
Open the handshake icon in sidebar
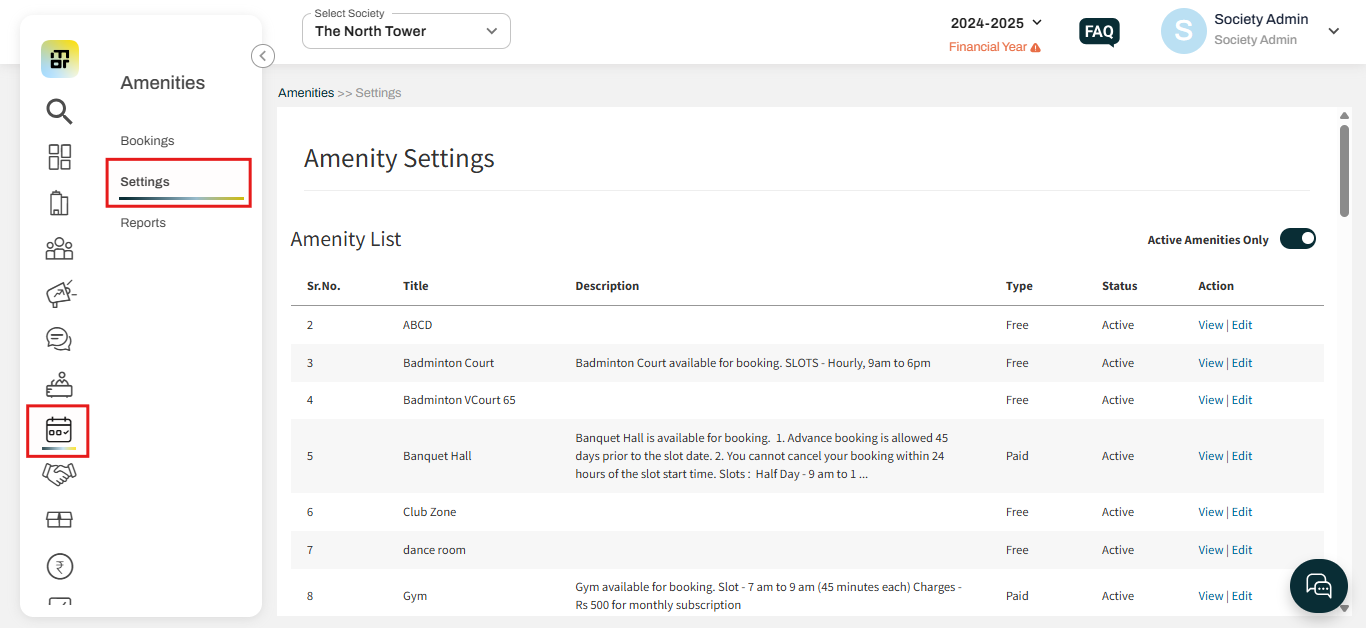tap(60, 475)
